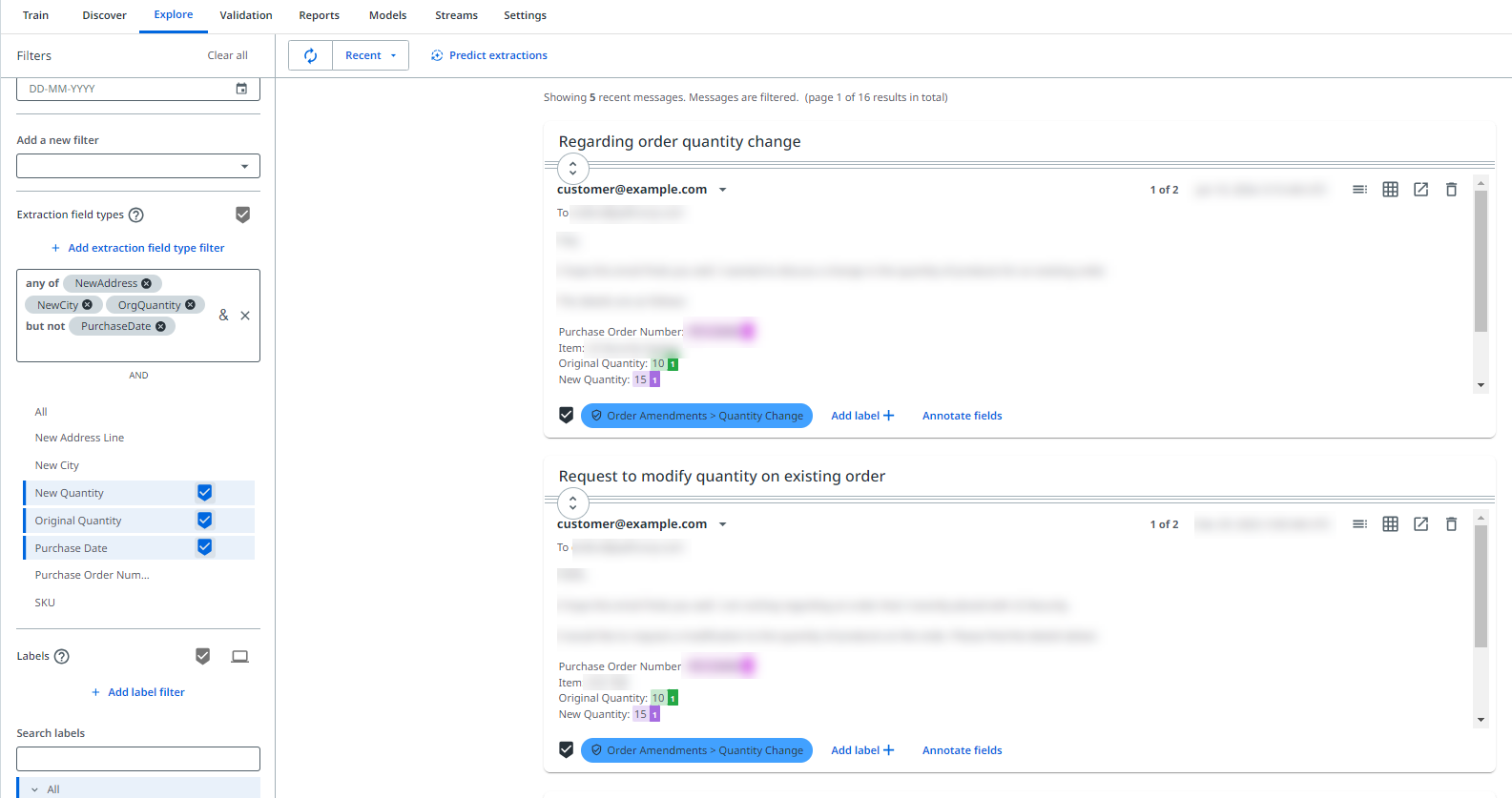1512x798 pixels.
Task: Click the refresh messages icon
Action: [310, 55]
